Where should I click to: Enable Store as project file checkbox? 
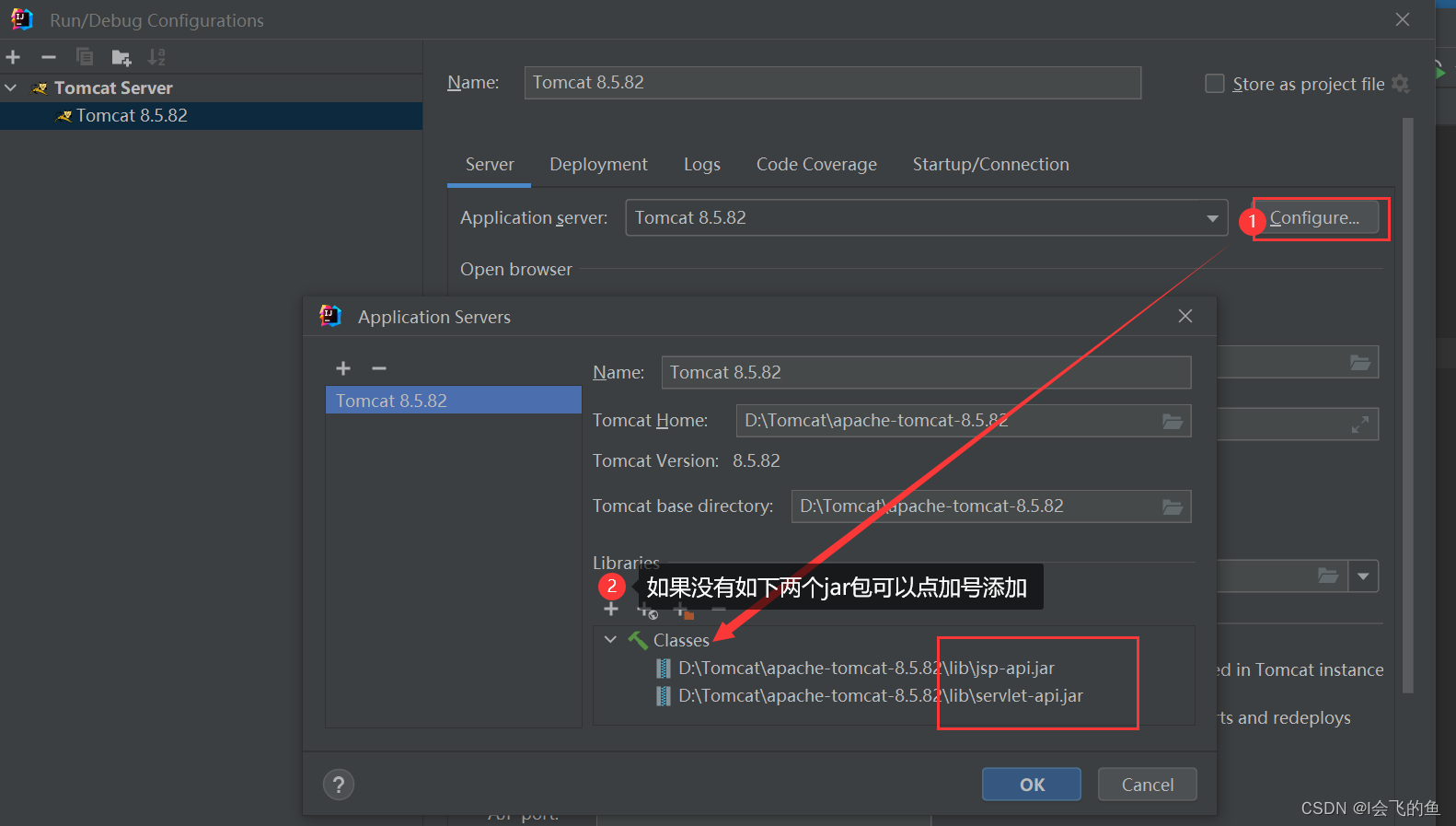(x=1215, y=84)
